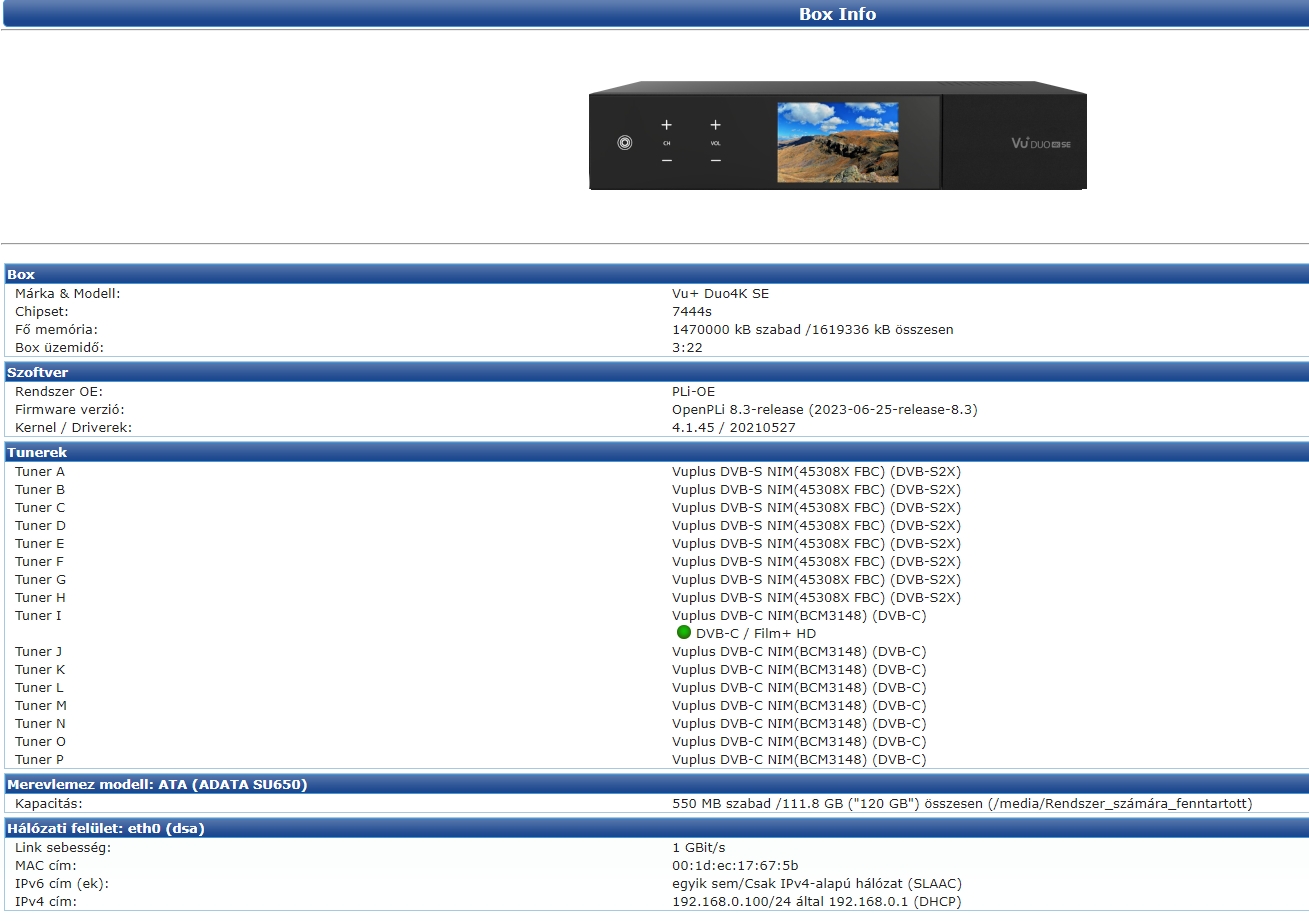Image resolution: width=1309 pixels, height=921 pixels.
Task: Select the 1470000 kB szabad memory value
Action: pyautogui.click(x=812, y=330)
